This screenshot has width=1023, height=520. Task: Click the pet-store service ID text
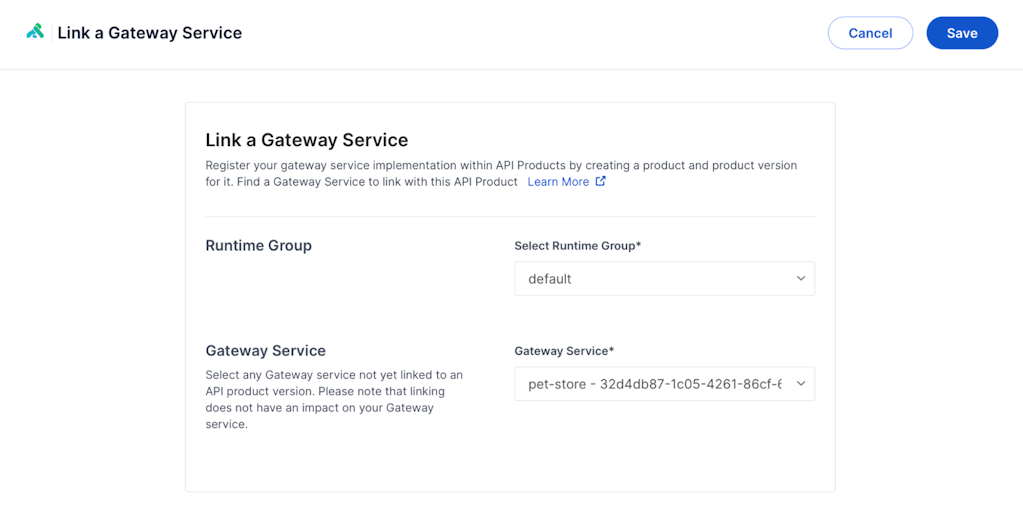click(x=690, y=384)
